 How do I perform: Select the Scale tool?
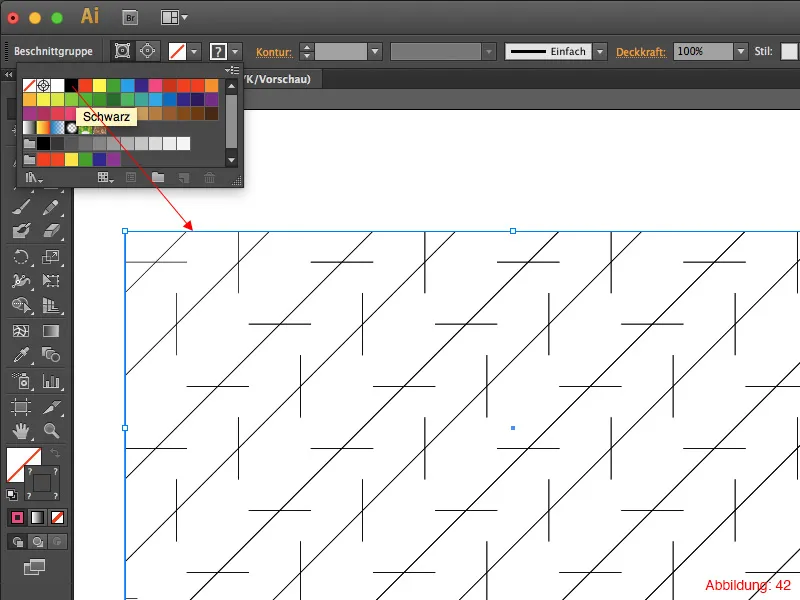pos(51,256)
